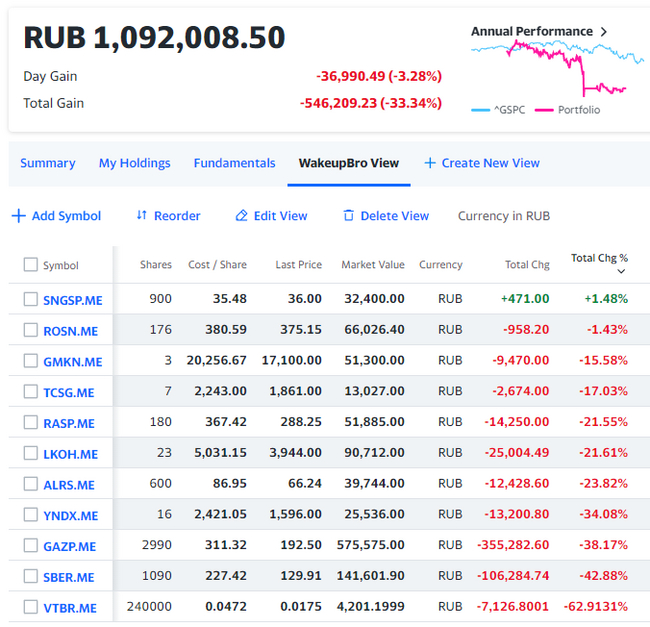Go to the Fundamentals tab
This screenshot has width=650, height=627.
[234, 163]
